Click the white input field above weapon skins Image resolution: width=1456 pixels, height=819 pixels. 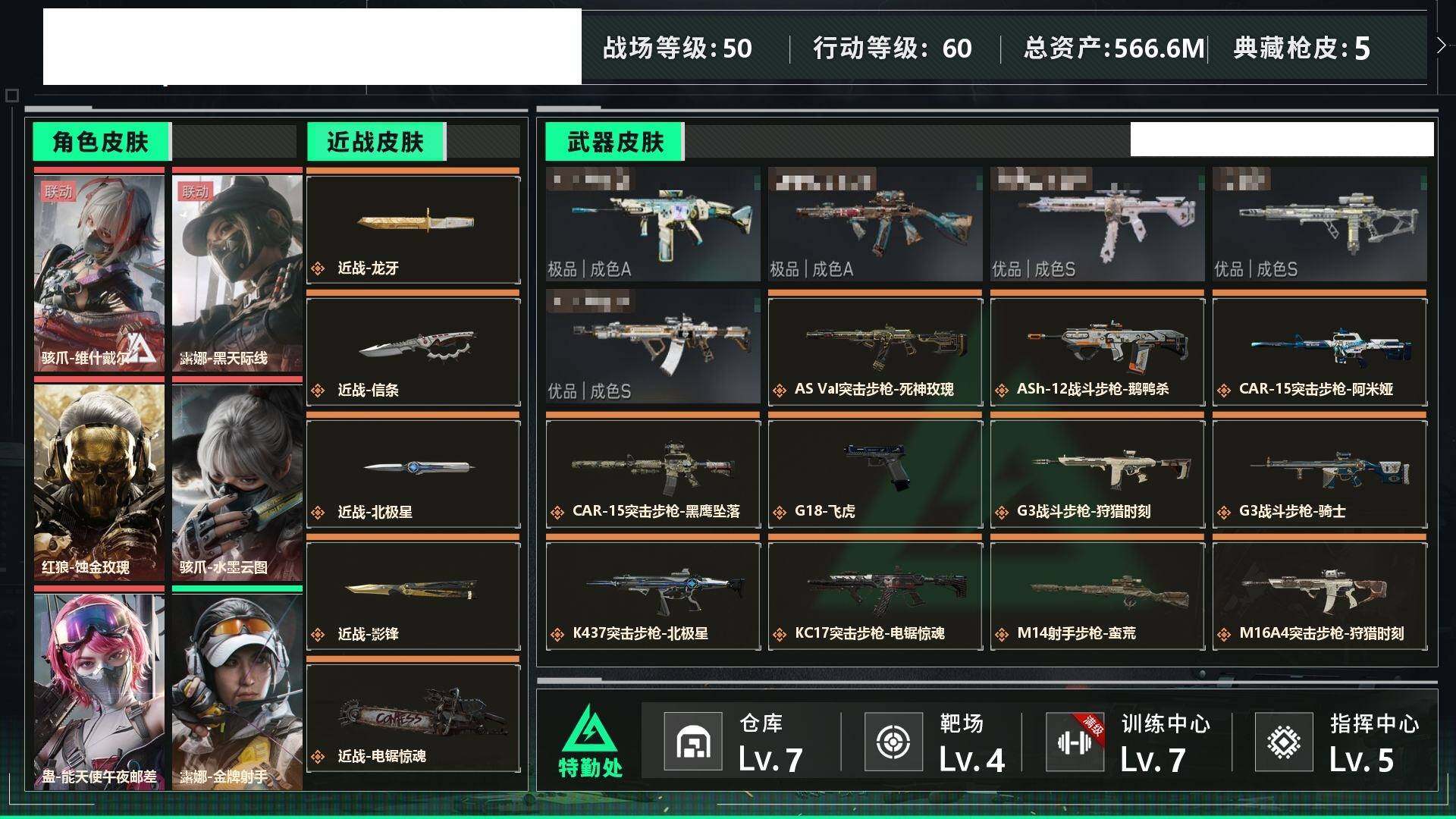(1282, 140)
